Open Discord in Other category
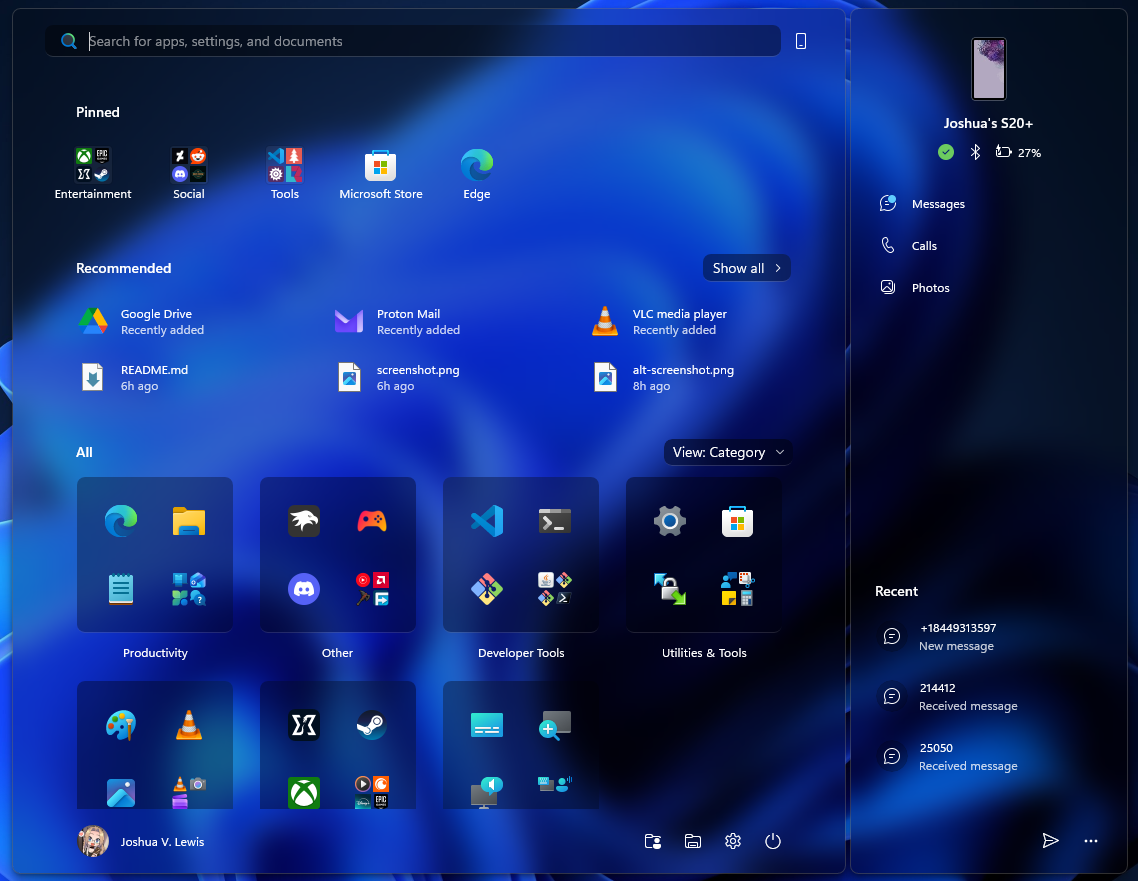This screenshot has width=1138, height=881. (x=303, y=589)
